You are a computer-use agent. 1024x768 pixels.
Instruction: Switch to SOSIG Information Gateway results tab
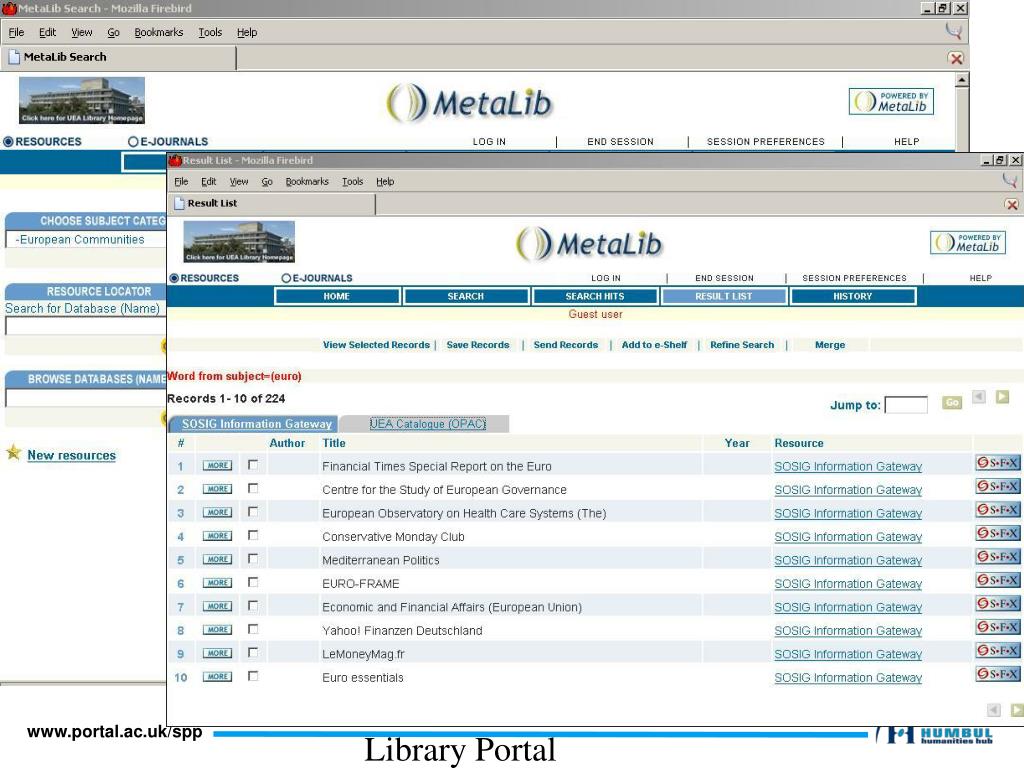(254, 424)
